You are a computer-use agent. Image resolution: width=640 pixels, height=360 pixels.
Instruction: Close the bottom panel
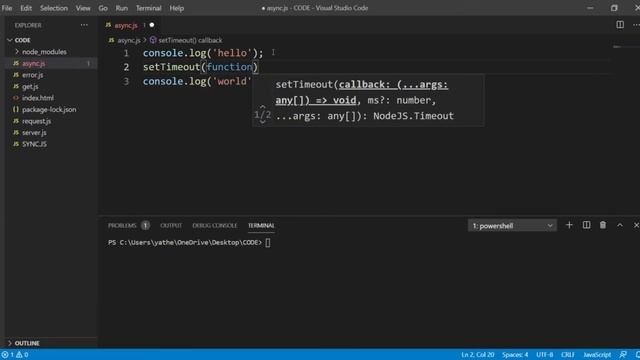tap(636, 225)
